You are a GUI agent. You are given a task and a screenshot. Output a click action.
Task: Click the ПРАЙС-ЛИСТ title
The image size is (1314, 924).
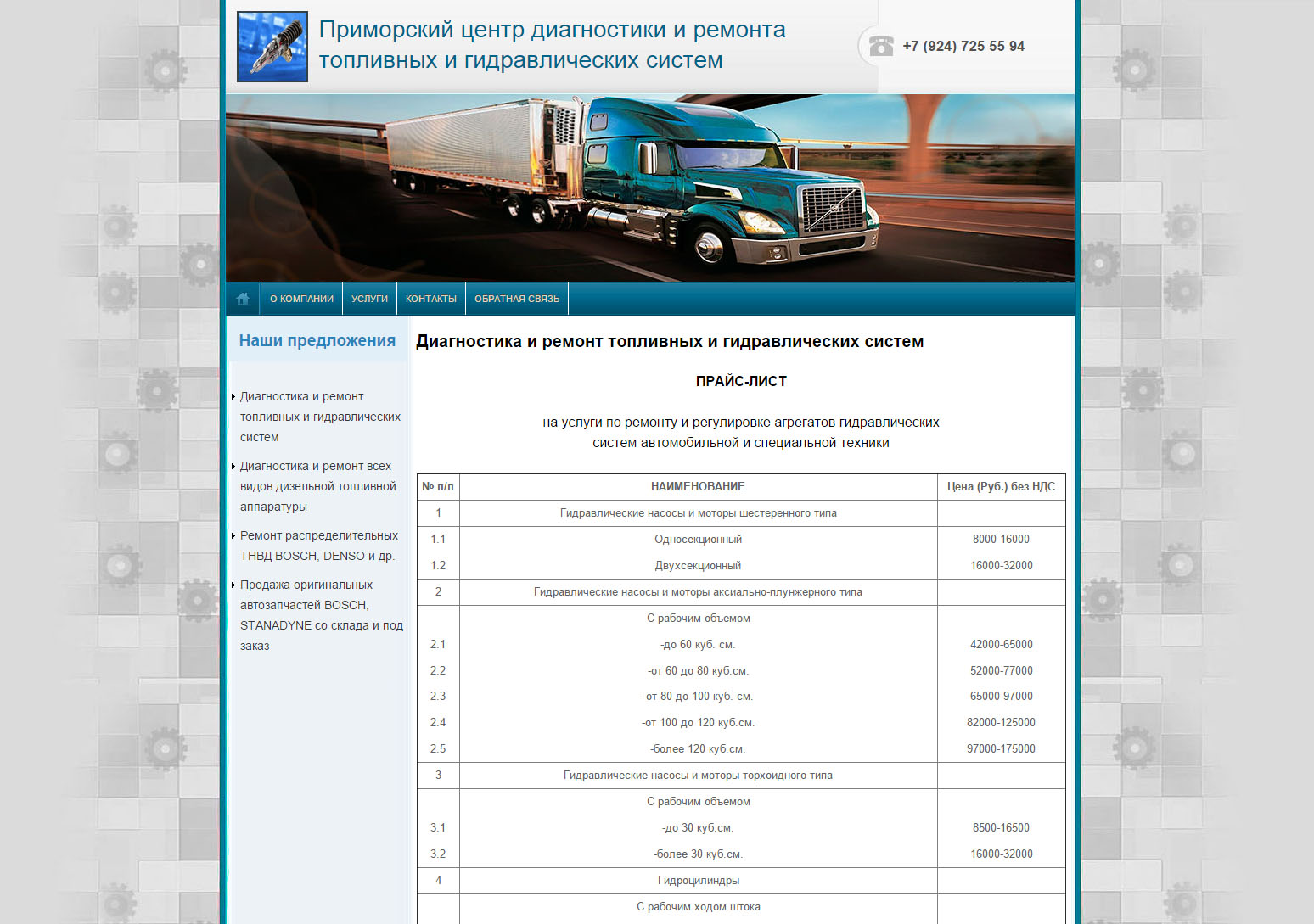(x=741, y=381)
